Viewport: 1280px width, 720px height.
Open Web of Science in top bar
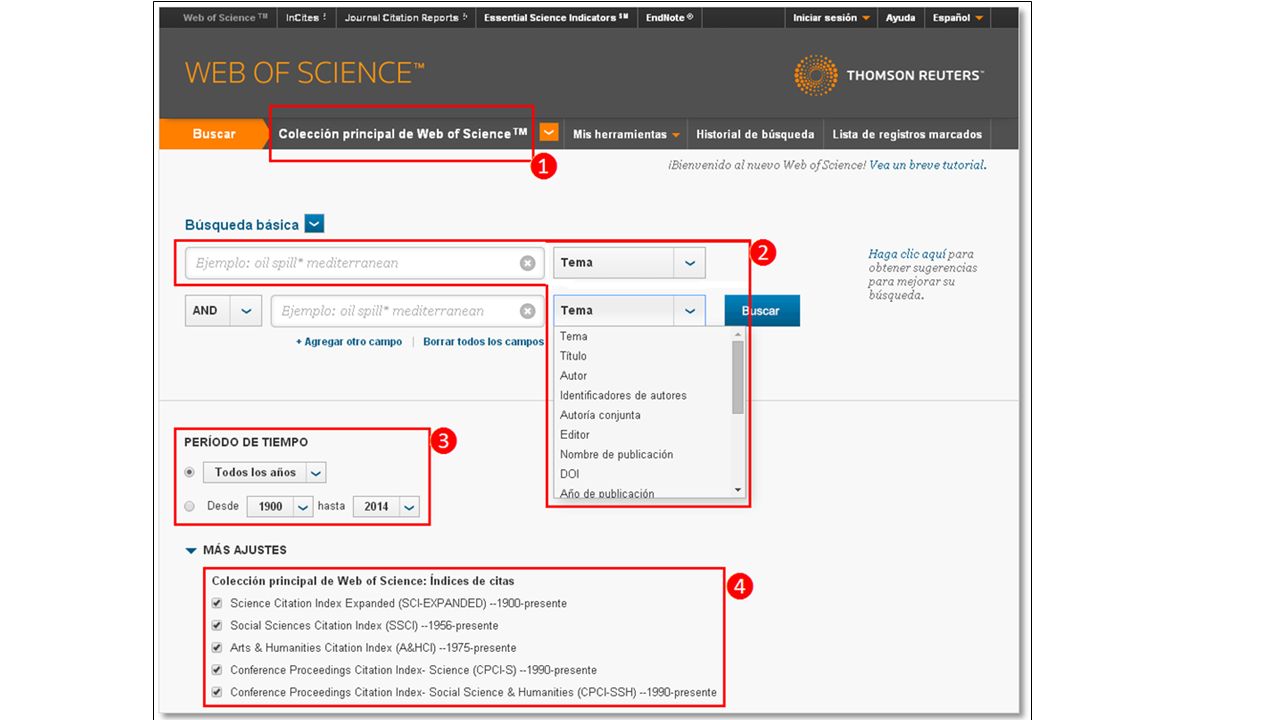point(225,18)
